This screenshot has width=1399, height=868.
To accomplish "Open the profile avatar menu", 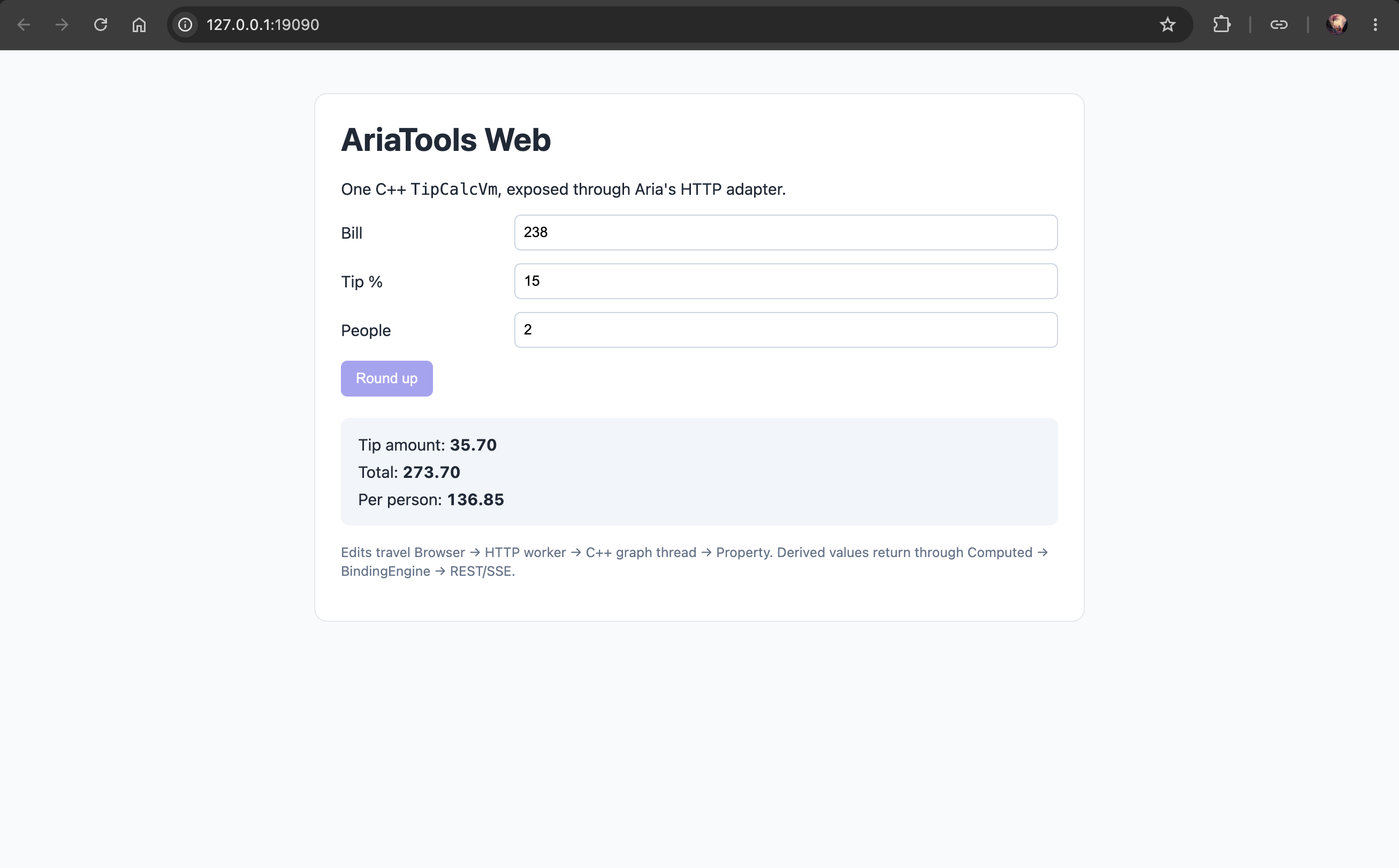I will [x=1336, y=25].
